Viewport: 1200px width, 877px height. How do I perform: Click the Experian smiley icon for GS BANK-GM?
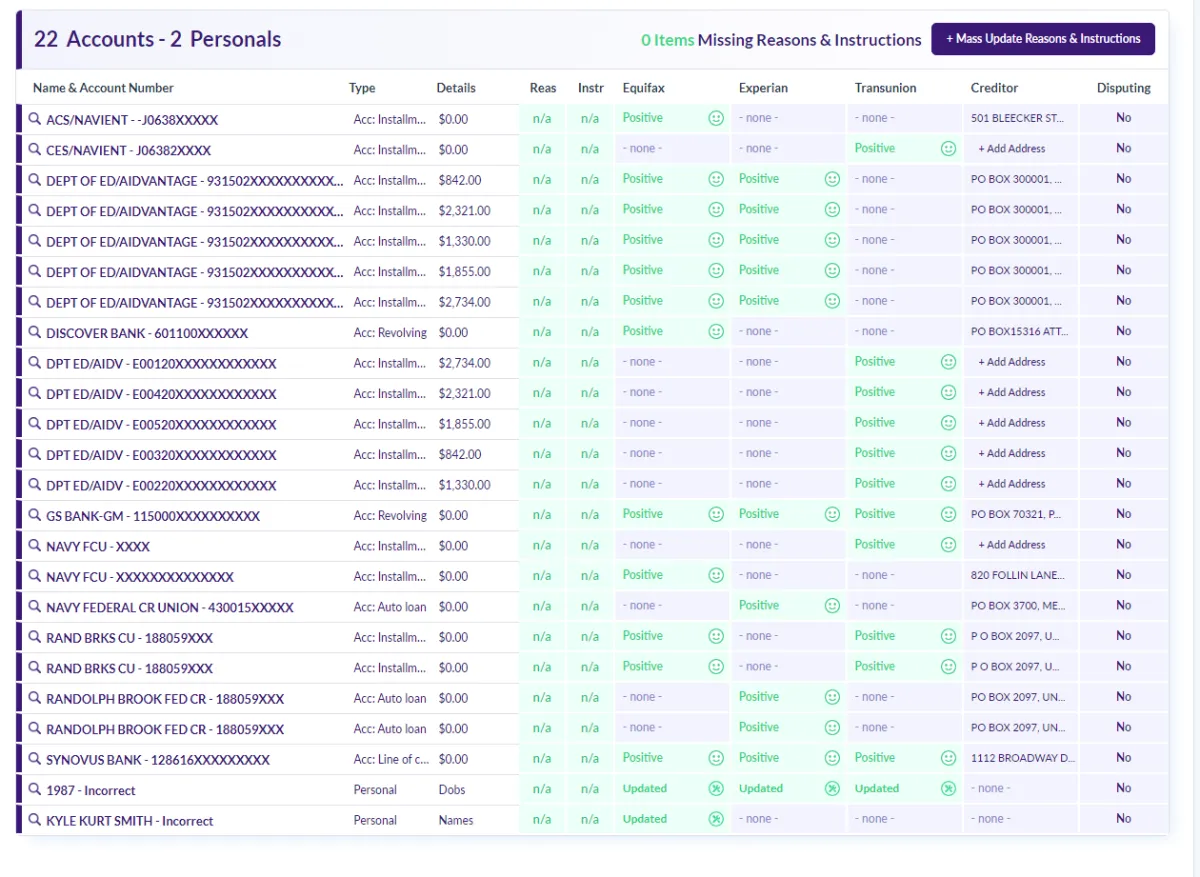832,515
